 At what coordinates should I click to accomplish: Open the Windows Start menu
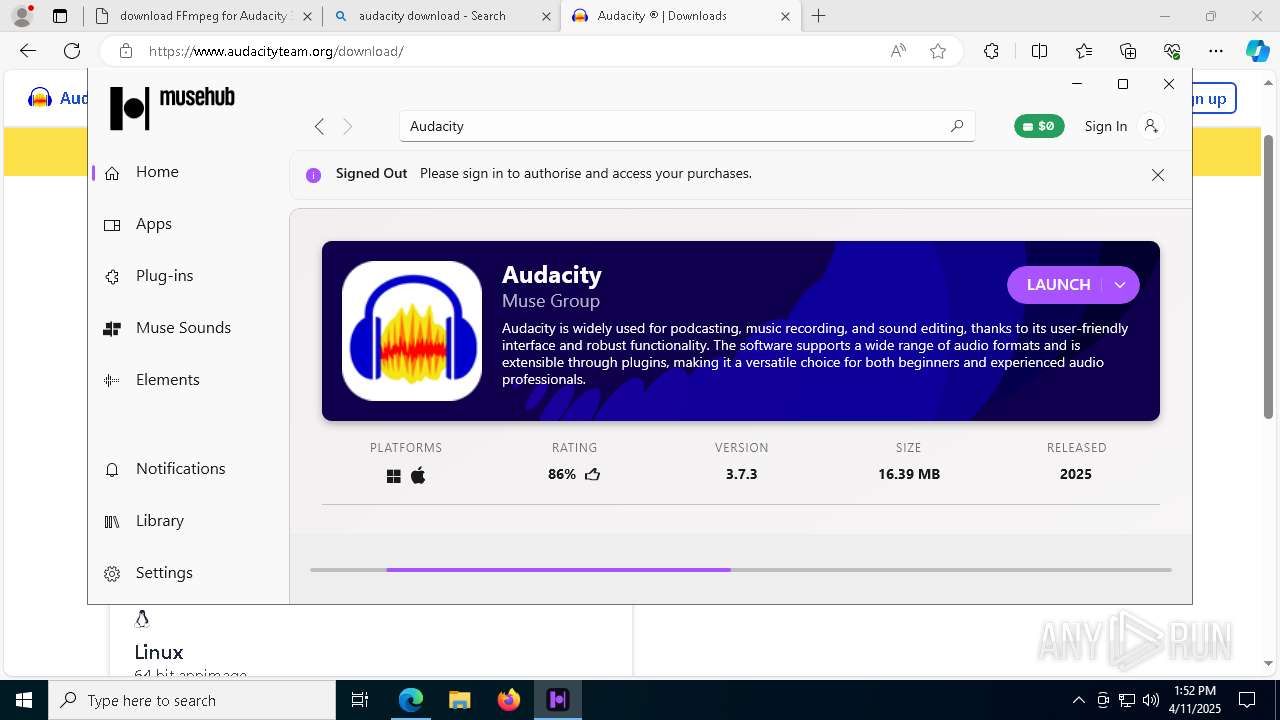[24, 700]
